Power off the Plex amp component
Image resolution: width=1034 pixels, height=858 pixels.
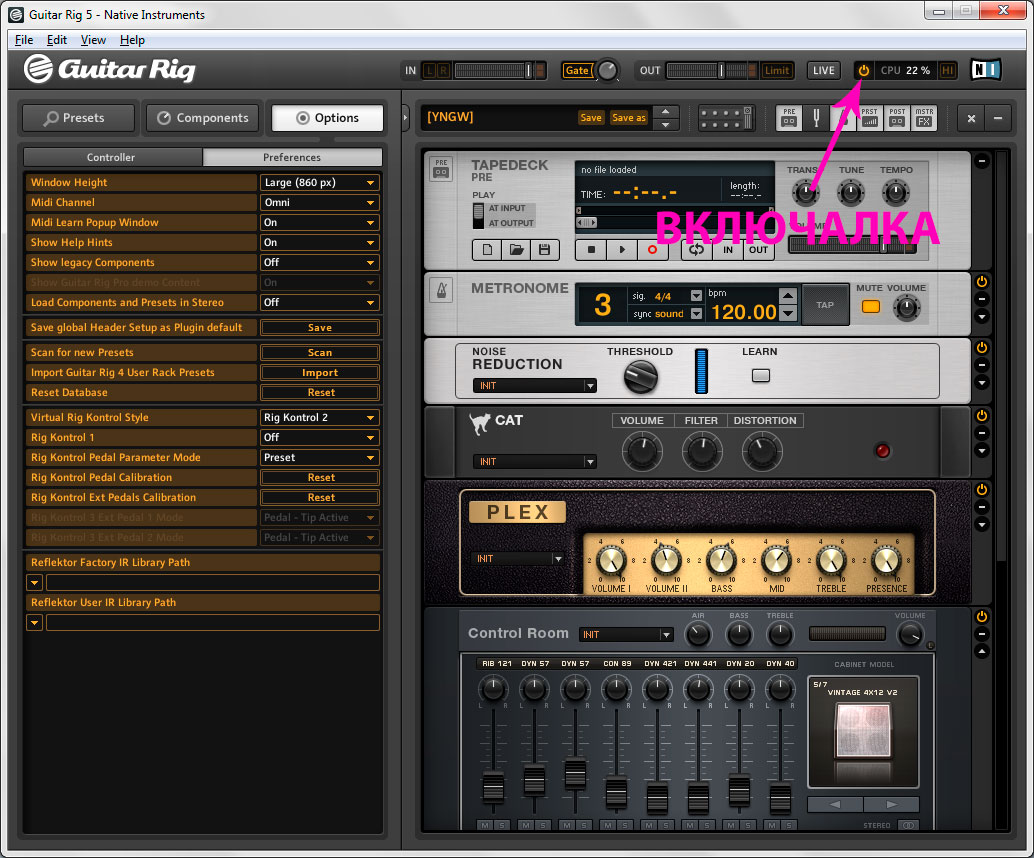(982, 489)
